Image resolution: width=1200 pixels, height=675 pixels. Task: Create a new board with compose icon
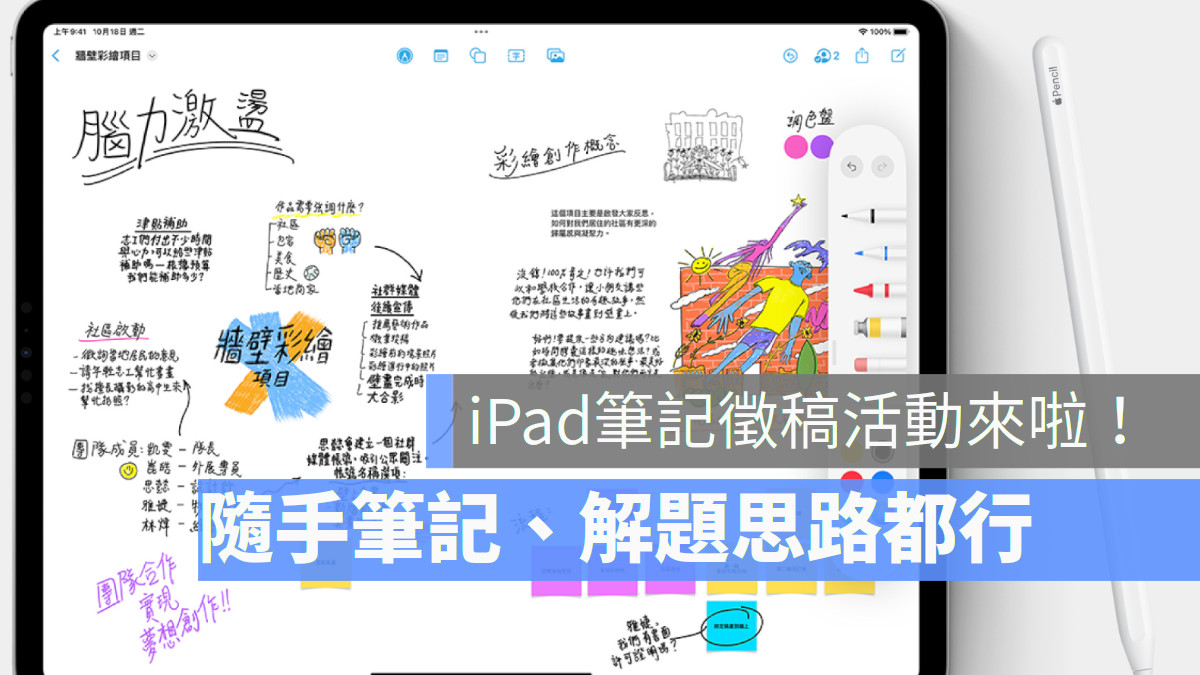898,55
